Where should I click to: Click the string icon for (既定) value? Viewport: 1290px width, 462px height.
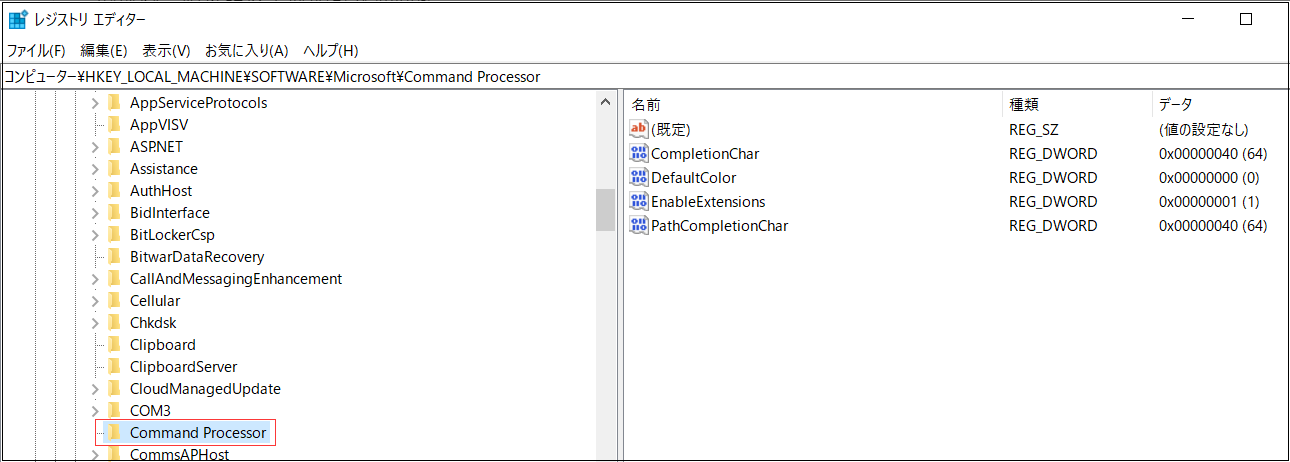pyautogui.click(x=639, y=130)
